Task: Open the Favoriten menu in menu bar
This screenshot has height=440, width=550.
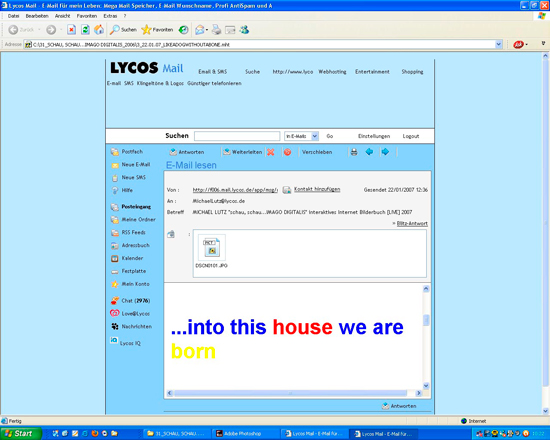Action: (87, 16)
